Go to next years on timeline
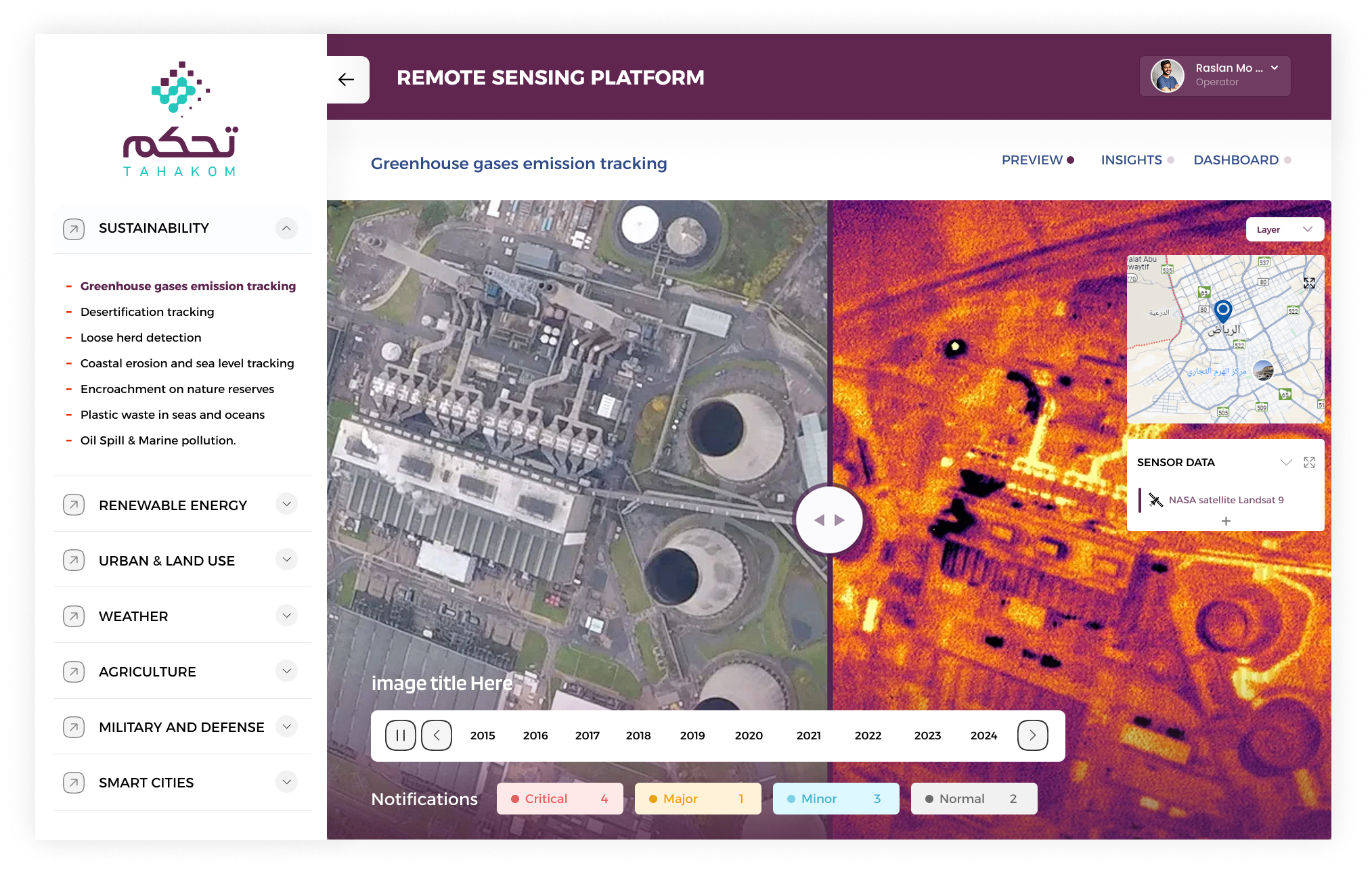Screen dimensions: 1372x872 [x=1033, y=735]
